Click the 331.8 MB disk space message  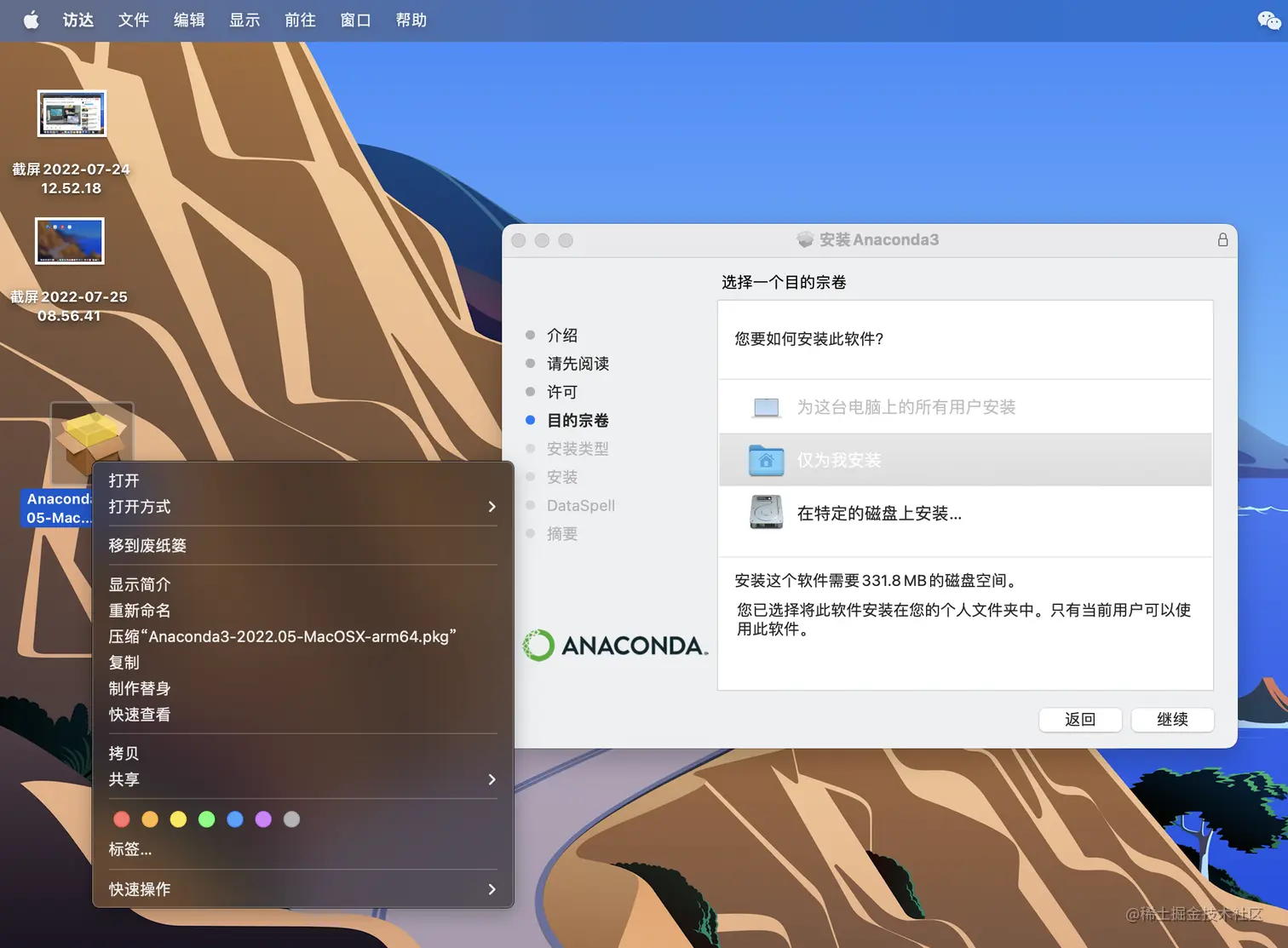(877, 581)
